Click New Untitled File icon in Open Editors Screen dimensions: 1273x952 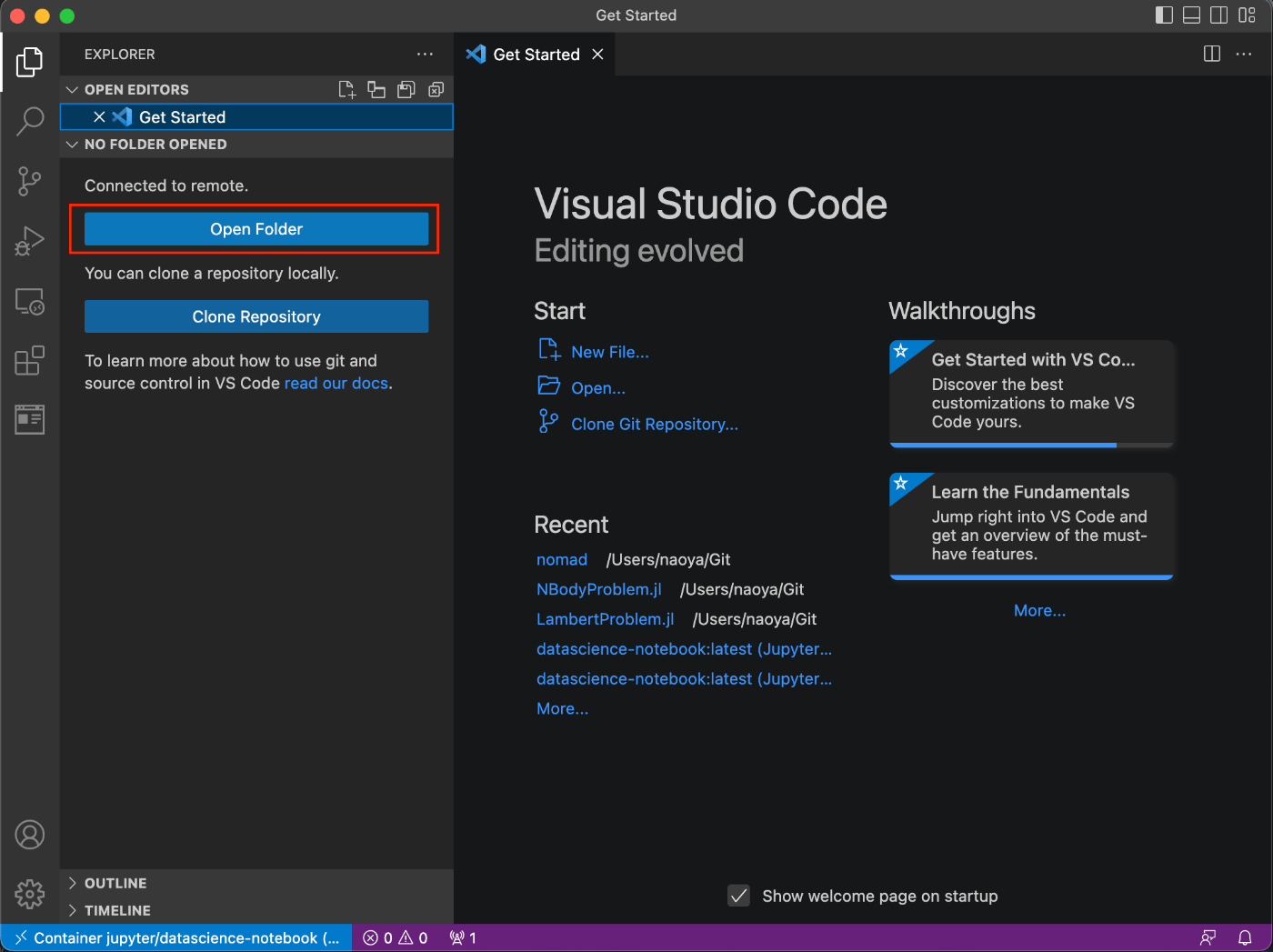[x=346, y=89]
